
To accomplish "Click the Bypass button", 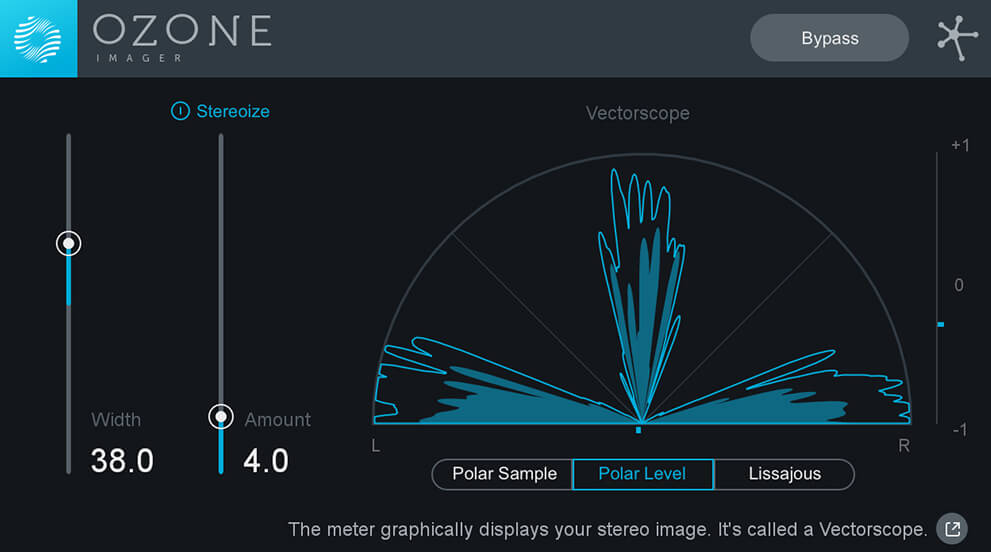I will [829, 38].
